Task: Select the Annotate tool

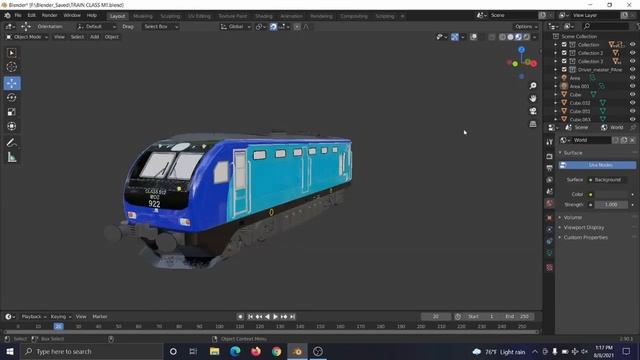Action: (11, 143)
